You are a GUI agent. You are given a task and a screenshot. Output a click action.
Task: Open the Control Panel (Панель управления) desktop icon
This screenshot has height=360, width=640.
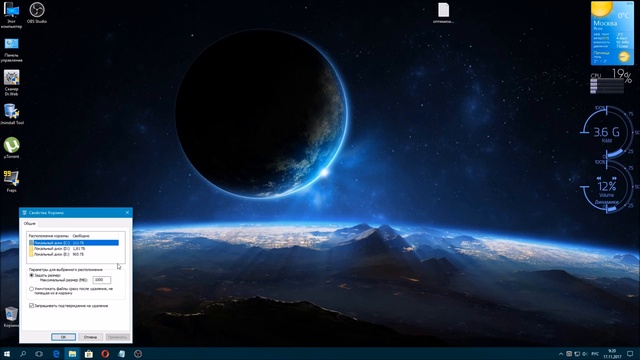pyautogui.click(x=11, y=50)
